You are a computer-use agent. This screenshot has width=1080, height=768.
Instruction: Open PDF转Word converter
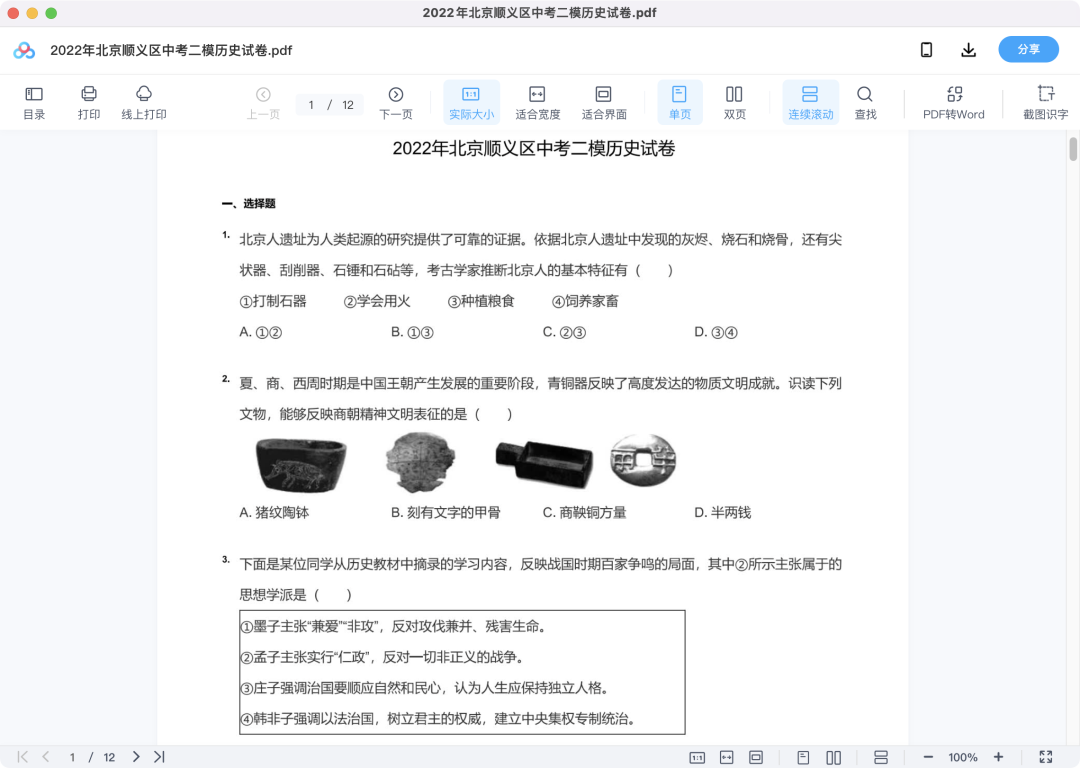coord(954,103)
